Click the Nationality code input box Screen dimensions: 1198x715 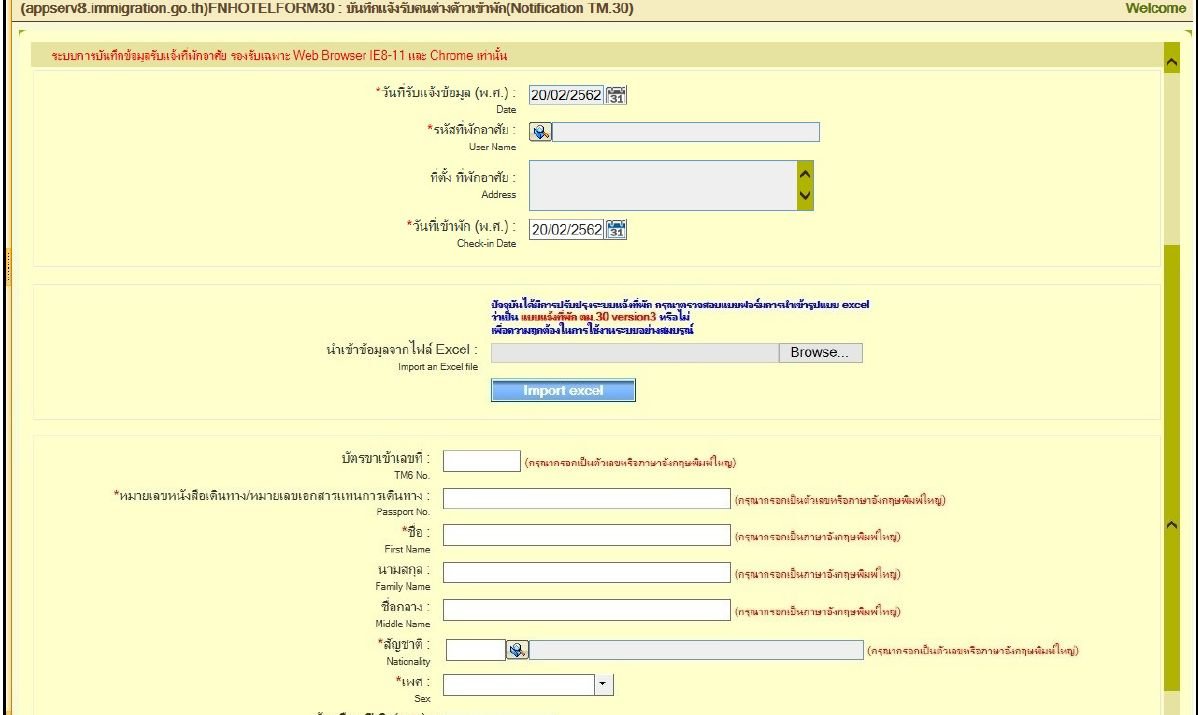coord(474,650)
